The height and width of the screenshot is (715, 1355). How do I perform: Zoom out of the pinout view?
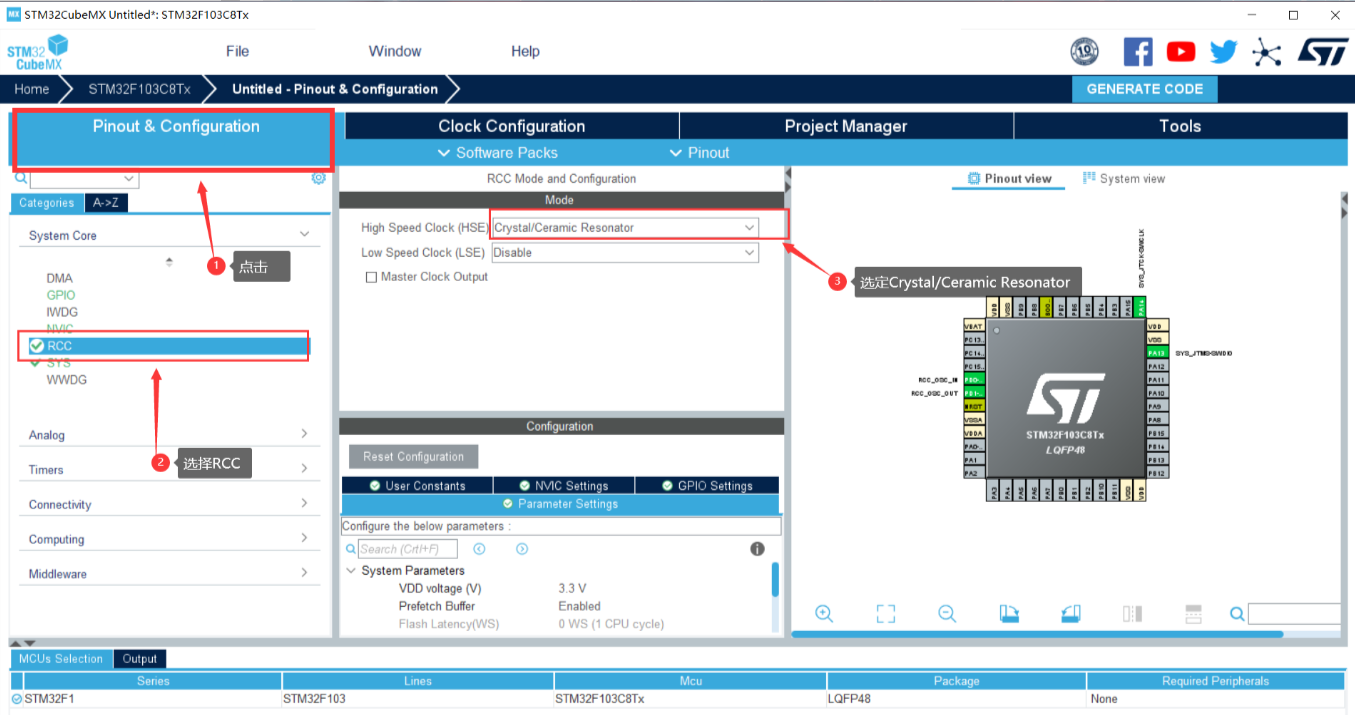[x=947, y=613]
